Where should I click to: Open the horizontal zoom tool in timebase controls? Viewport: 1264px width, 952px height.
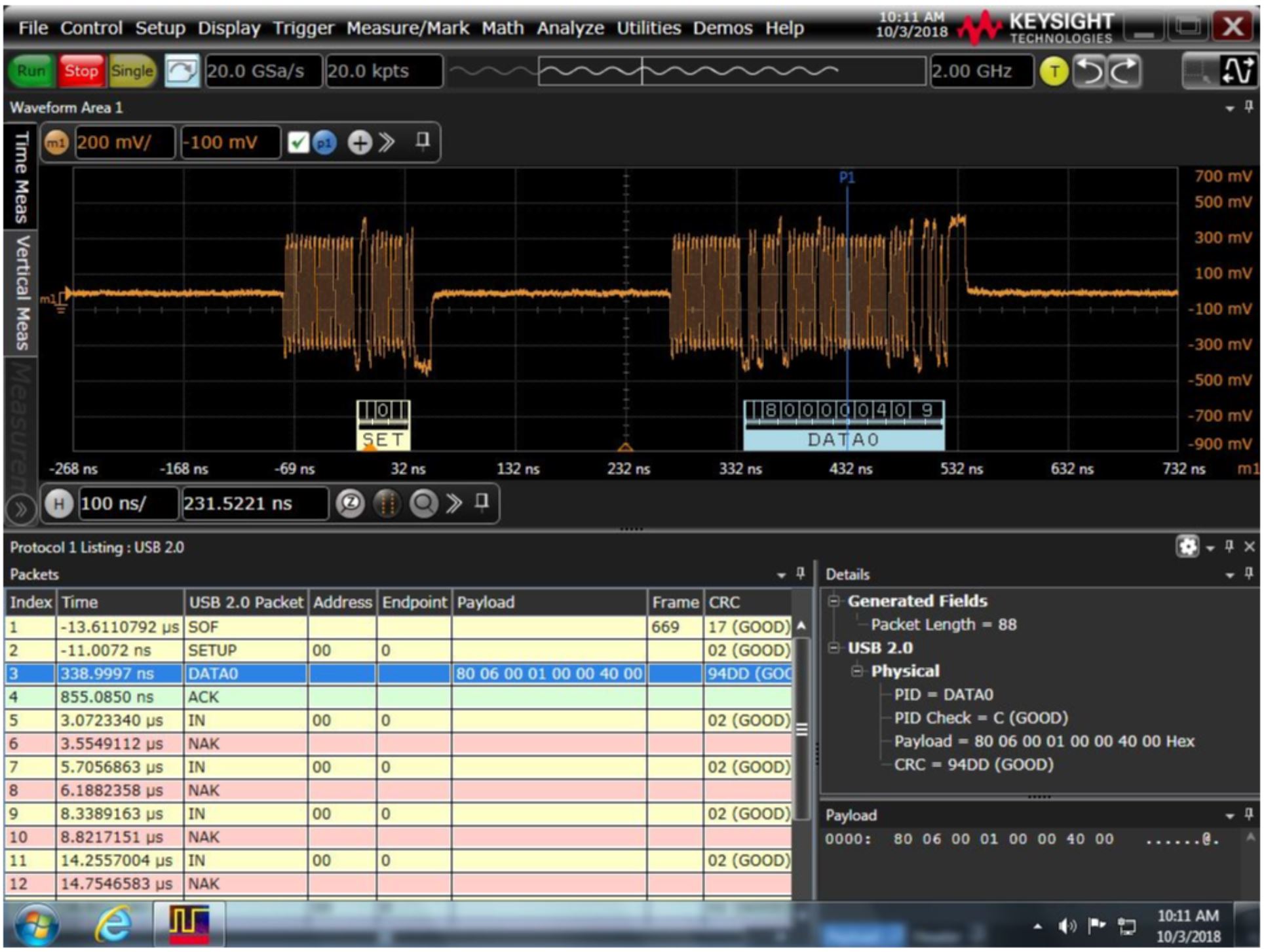click(x=351, y=505)
